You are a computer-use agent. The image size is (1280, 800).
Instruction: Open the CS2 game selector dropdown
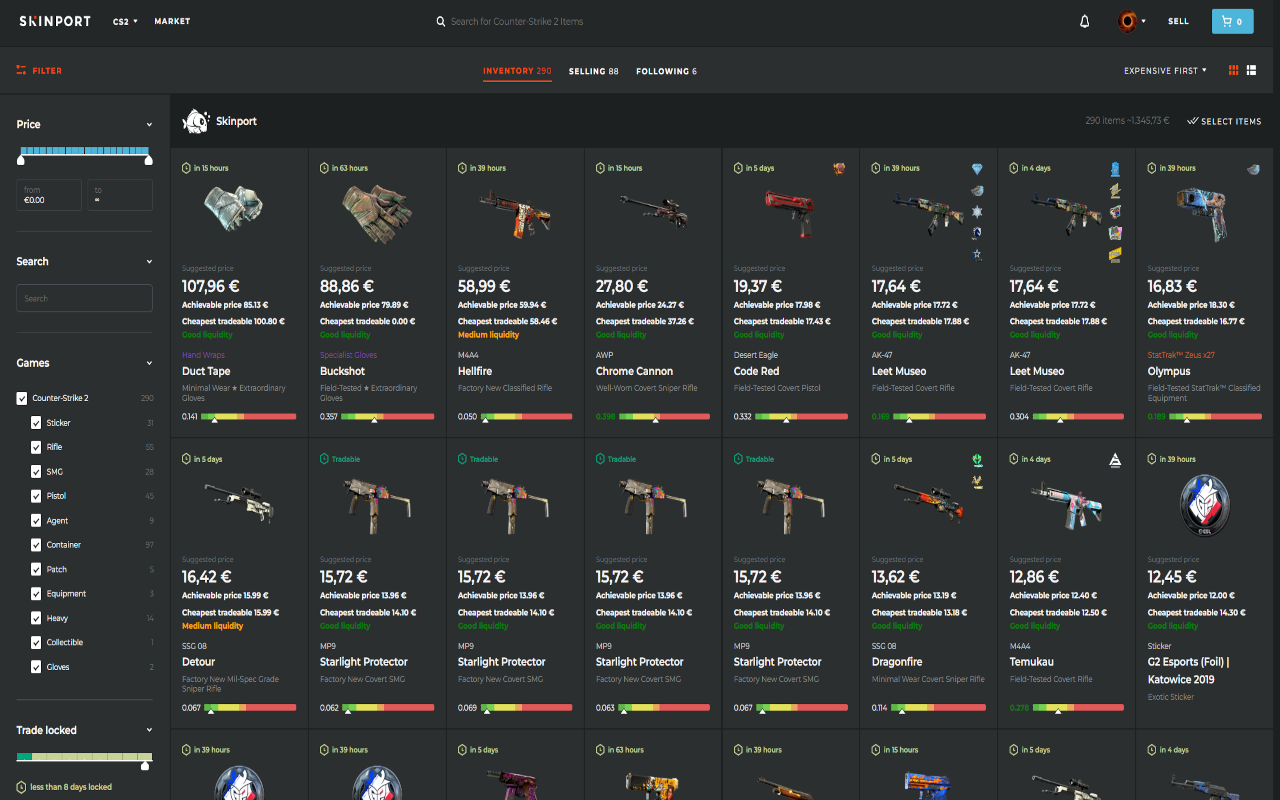tap(125, 21)
